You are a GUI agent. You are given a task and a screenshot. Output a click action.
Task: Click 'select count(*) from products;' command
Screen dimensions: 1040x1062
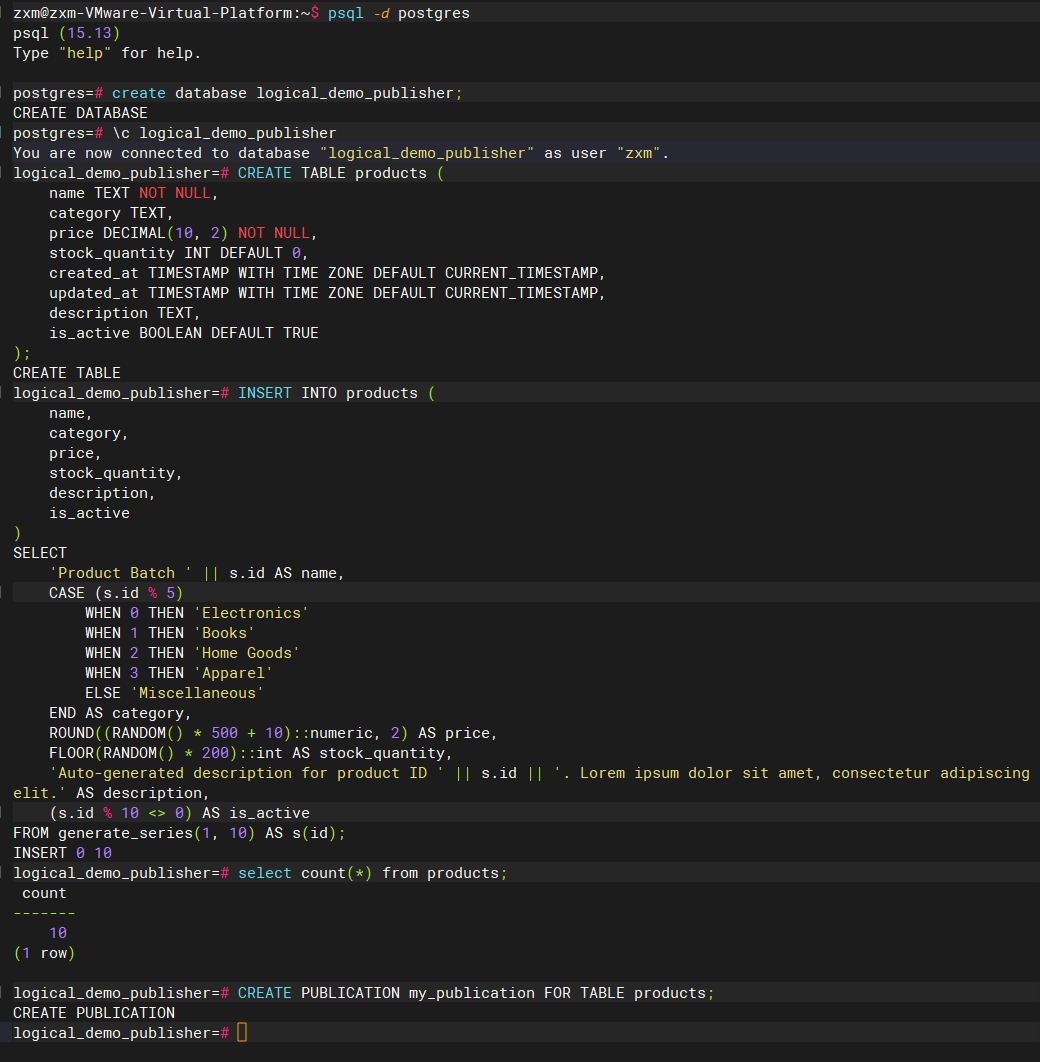372,873
